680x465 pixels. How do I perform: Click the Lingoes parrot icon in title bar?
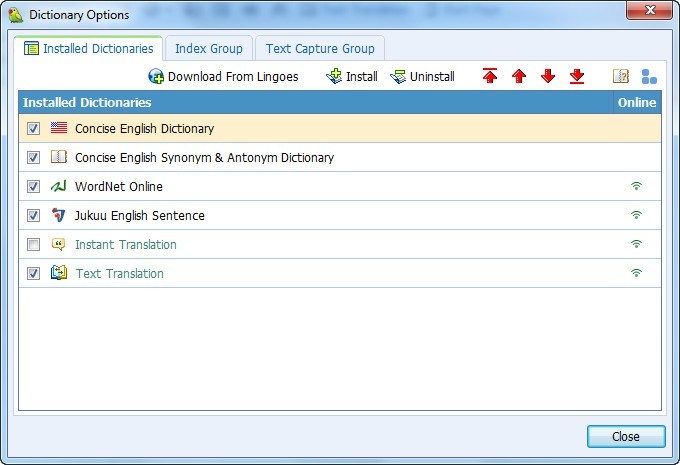point(16,15)
